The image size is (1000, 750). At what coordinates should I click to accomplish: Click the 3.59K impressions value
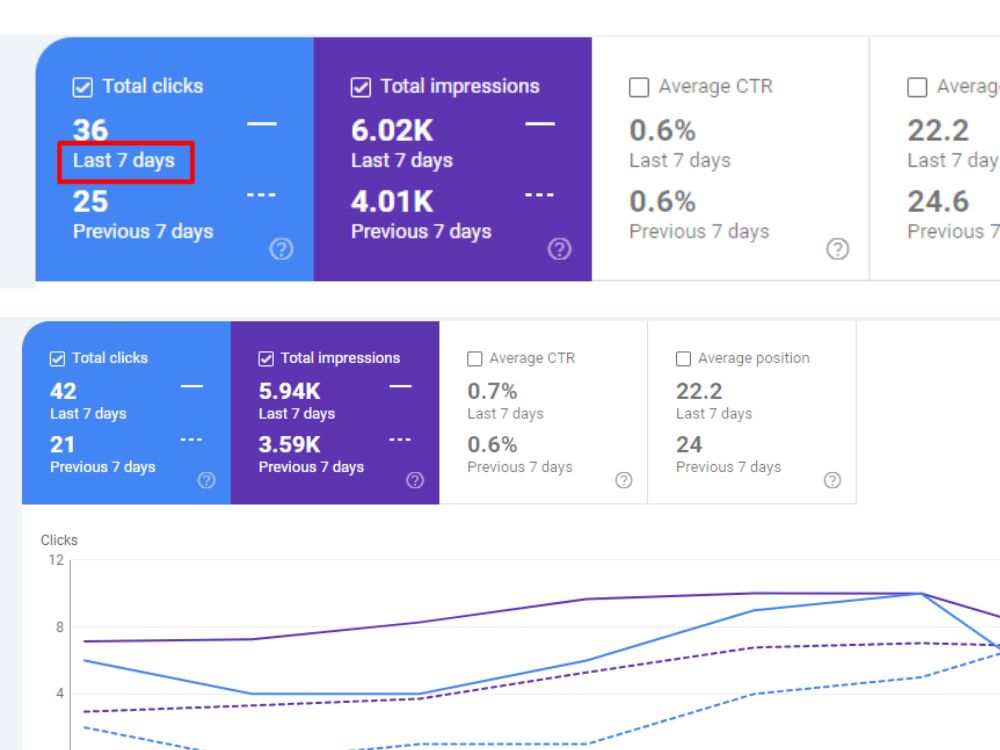[x=290, y=445]
